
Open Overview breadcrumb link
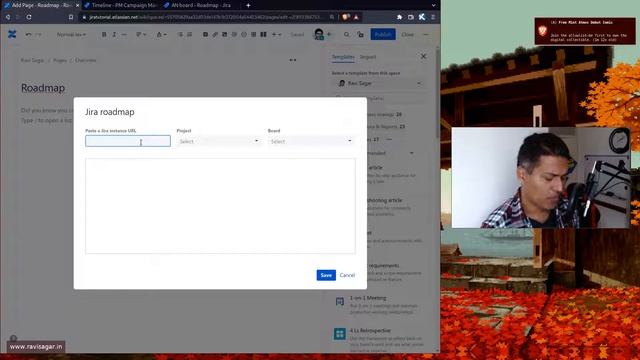click(85, 60)
